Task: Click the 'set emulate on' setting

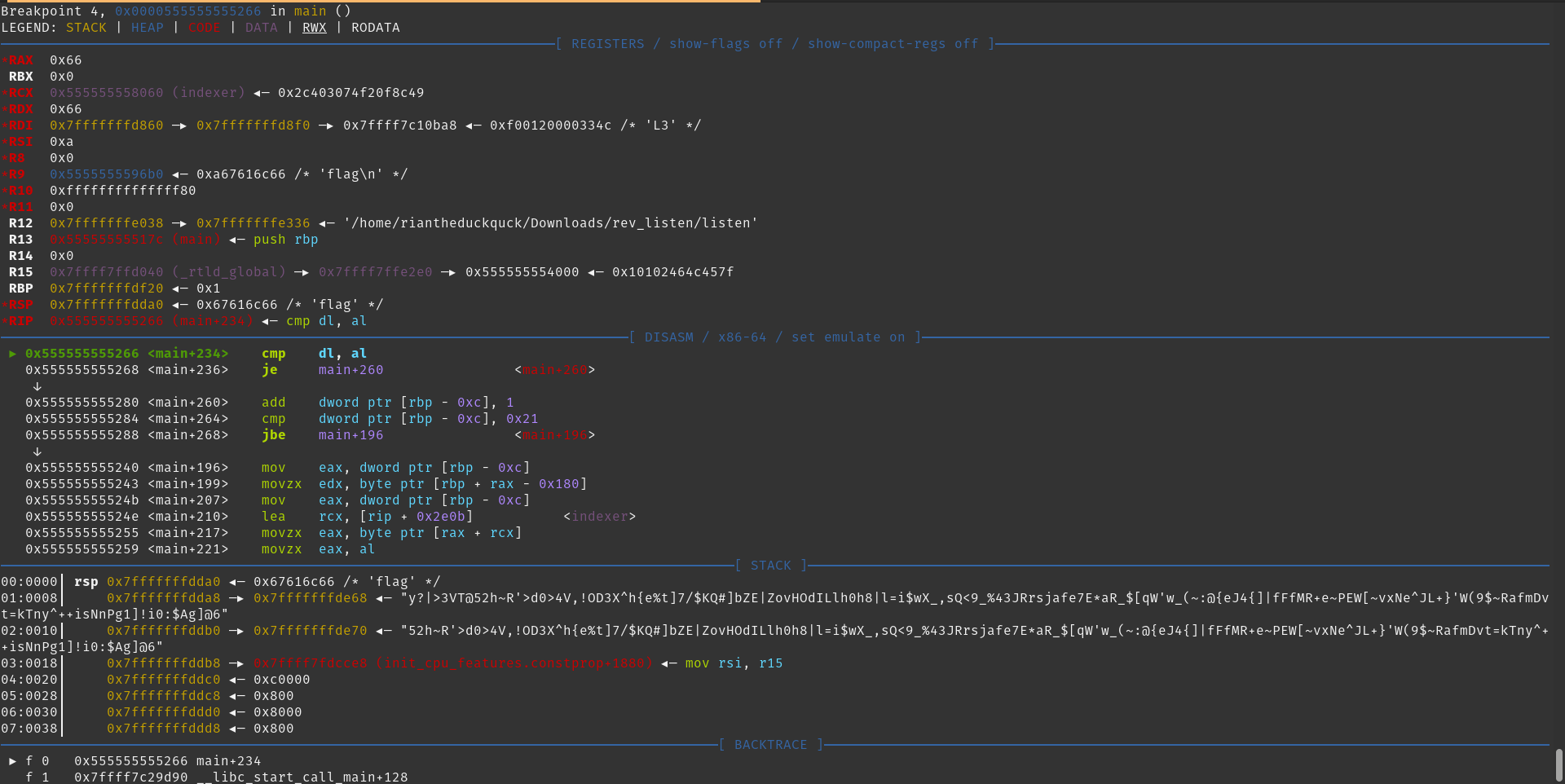Action: pyautogui.click(x=848, y=337)
